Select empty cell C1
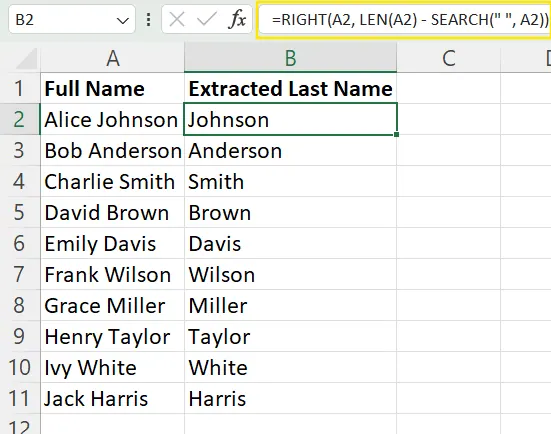Screen dimensions: 551x434 449,88
